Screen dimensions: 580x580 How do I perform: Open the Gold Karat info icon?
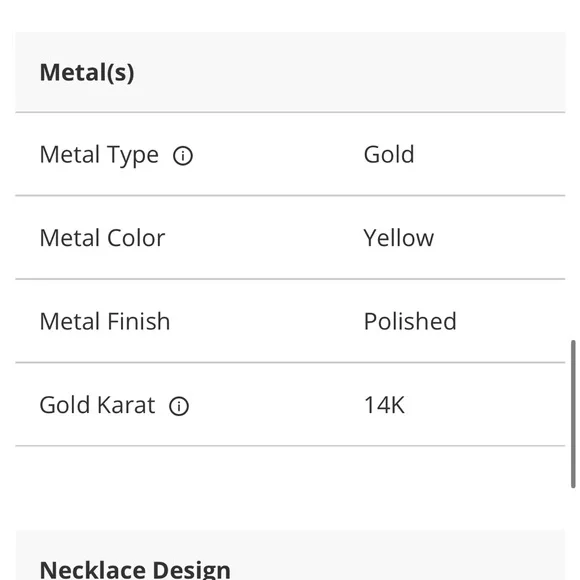179,406
